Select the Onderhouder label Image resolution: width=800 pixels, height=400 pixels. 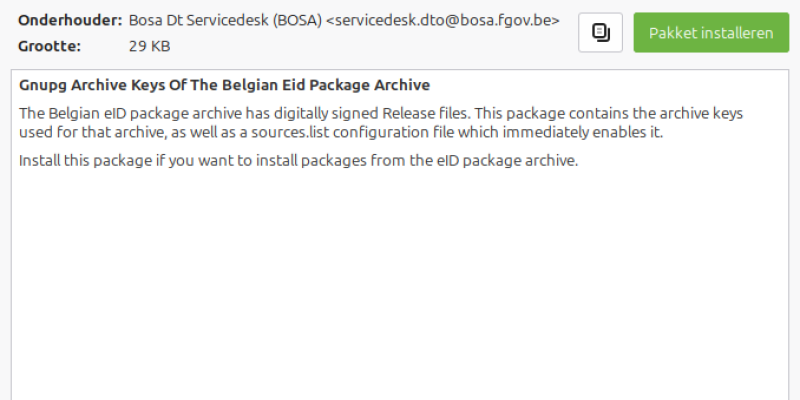70,20
